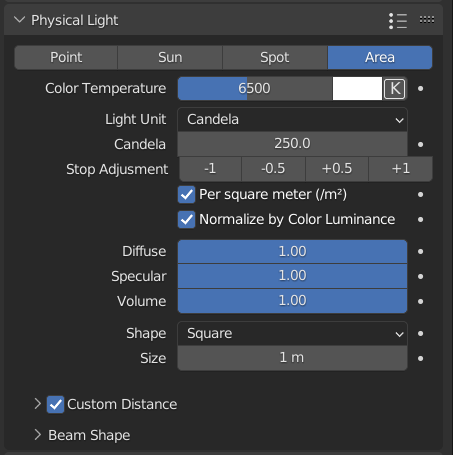Click the Color Temperature 6500 slider
The width and height of the screenshot is (453, 455).
255,89
